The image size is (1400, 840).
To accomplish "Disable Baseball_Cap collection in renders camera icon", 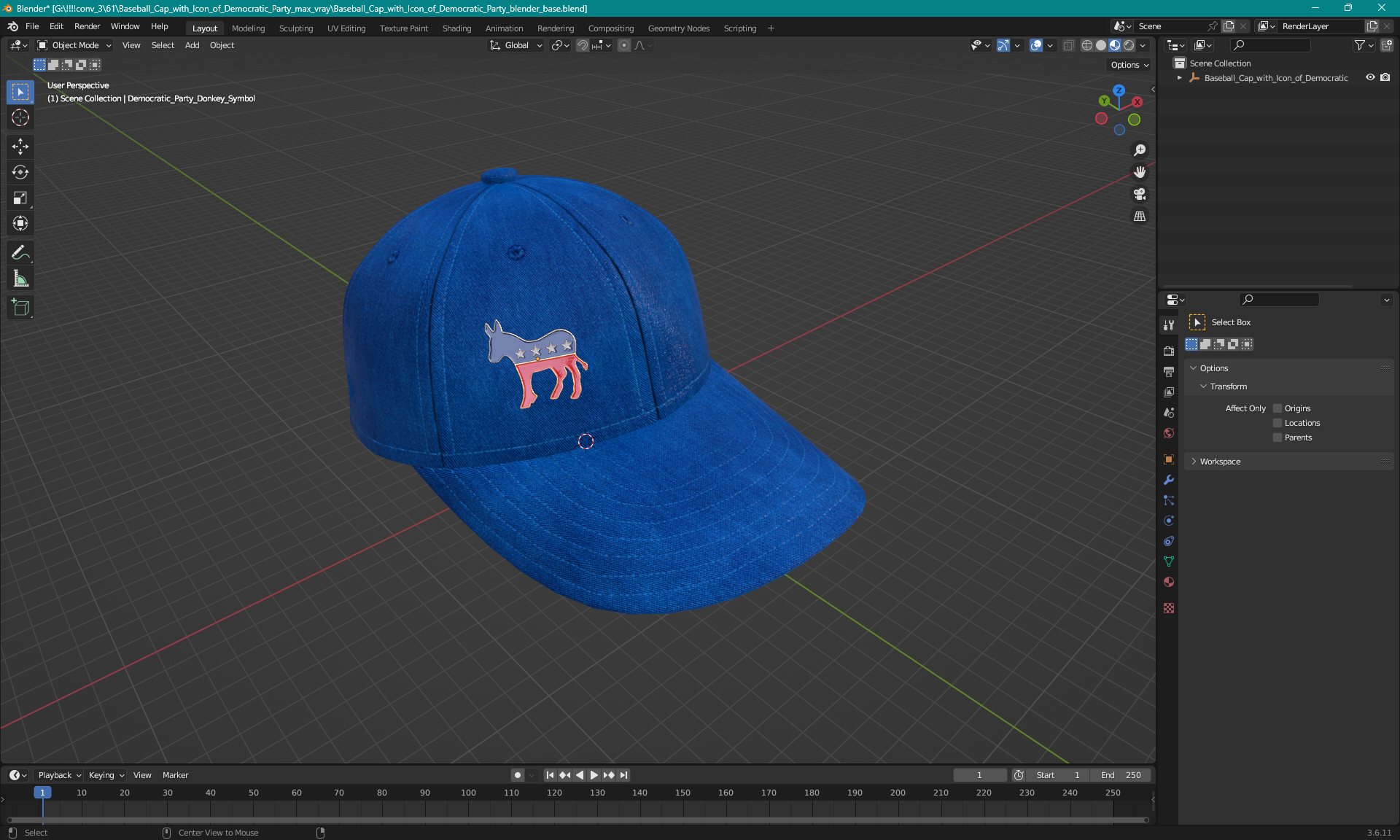I will 1385,77.
